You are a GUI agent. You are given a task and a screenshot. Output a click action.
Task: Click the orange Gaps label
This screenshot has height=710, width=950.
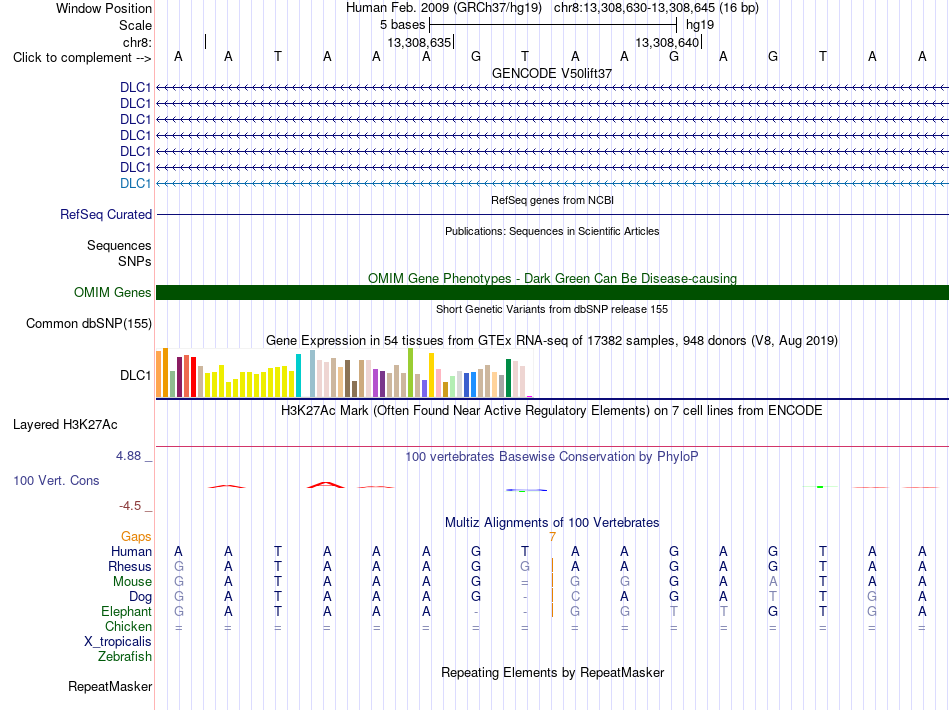136,537
